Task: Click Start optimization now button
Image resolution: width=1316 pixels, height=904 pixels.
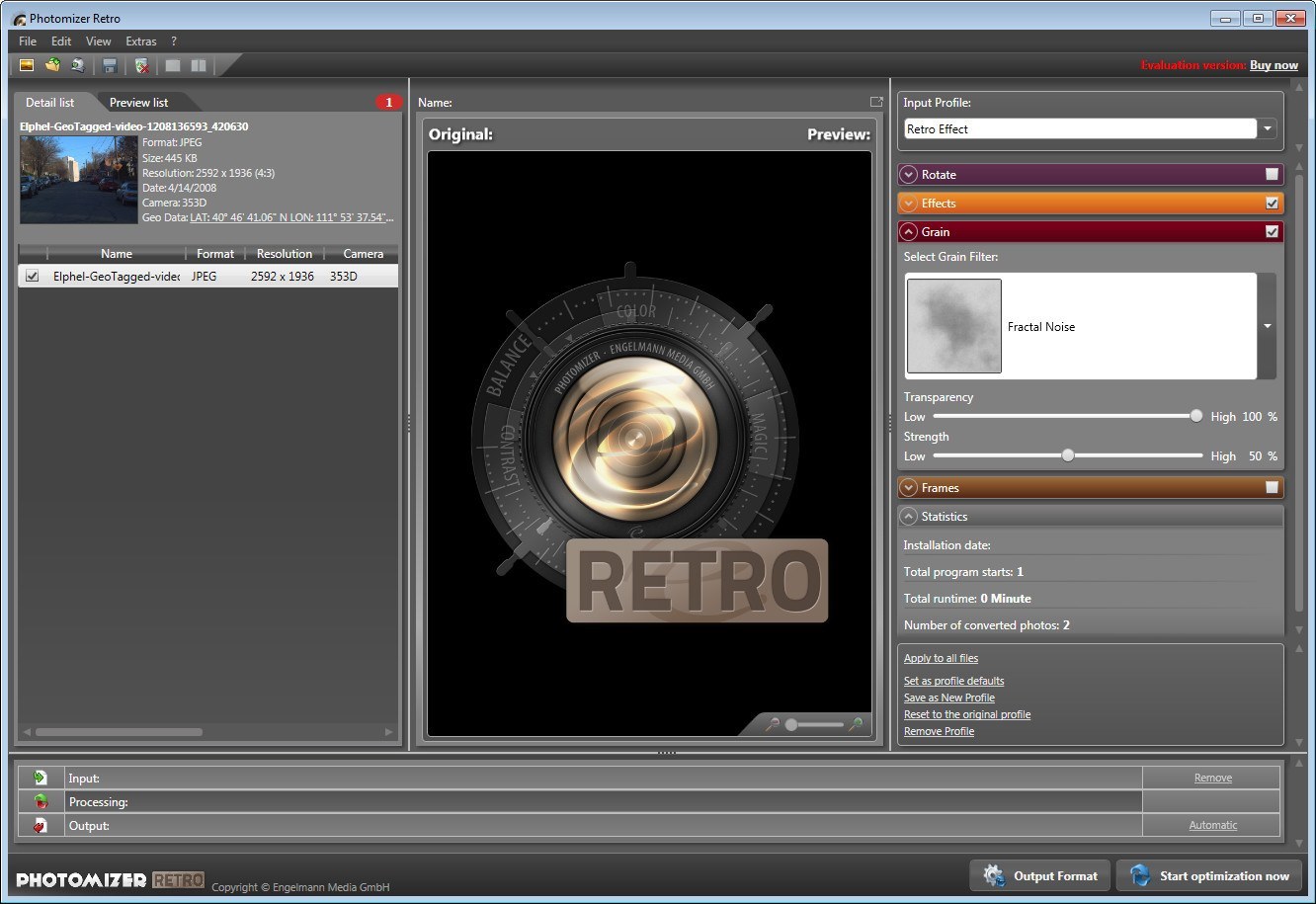Action: click(x=1209, y=875)
